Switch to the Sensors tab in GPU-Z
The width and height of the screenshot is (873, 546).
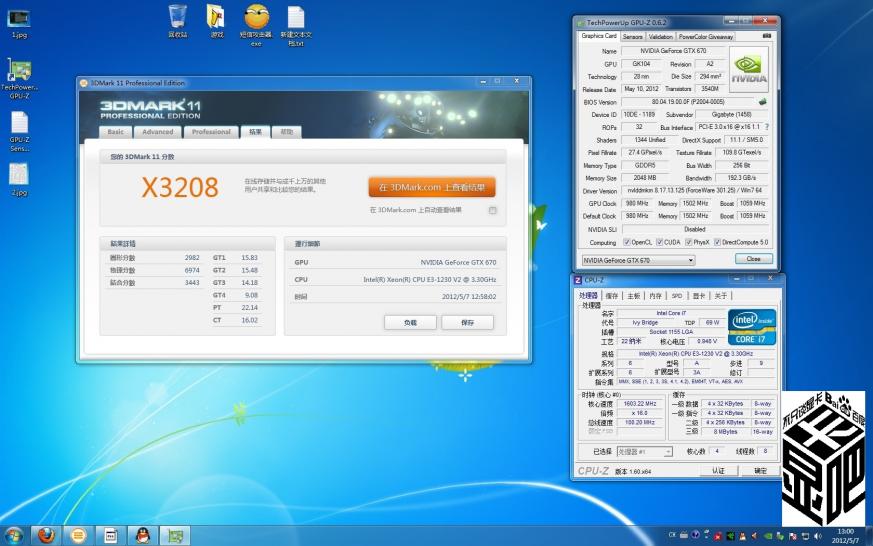point(632,37)
